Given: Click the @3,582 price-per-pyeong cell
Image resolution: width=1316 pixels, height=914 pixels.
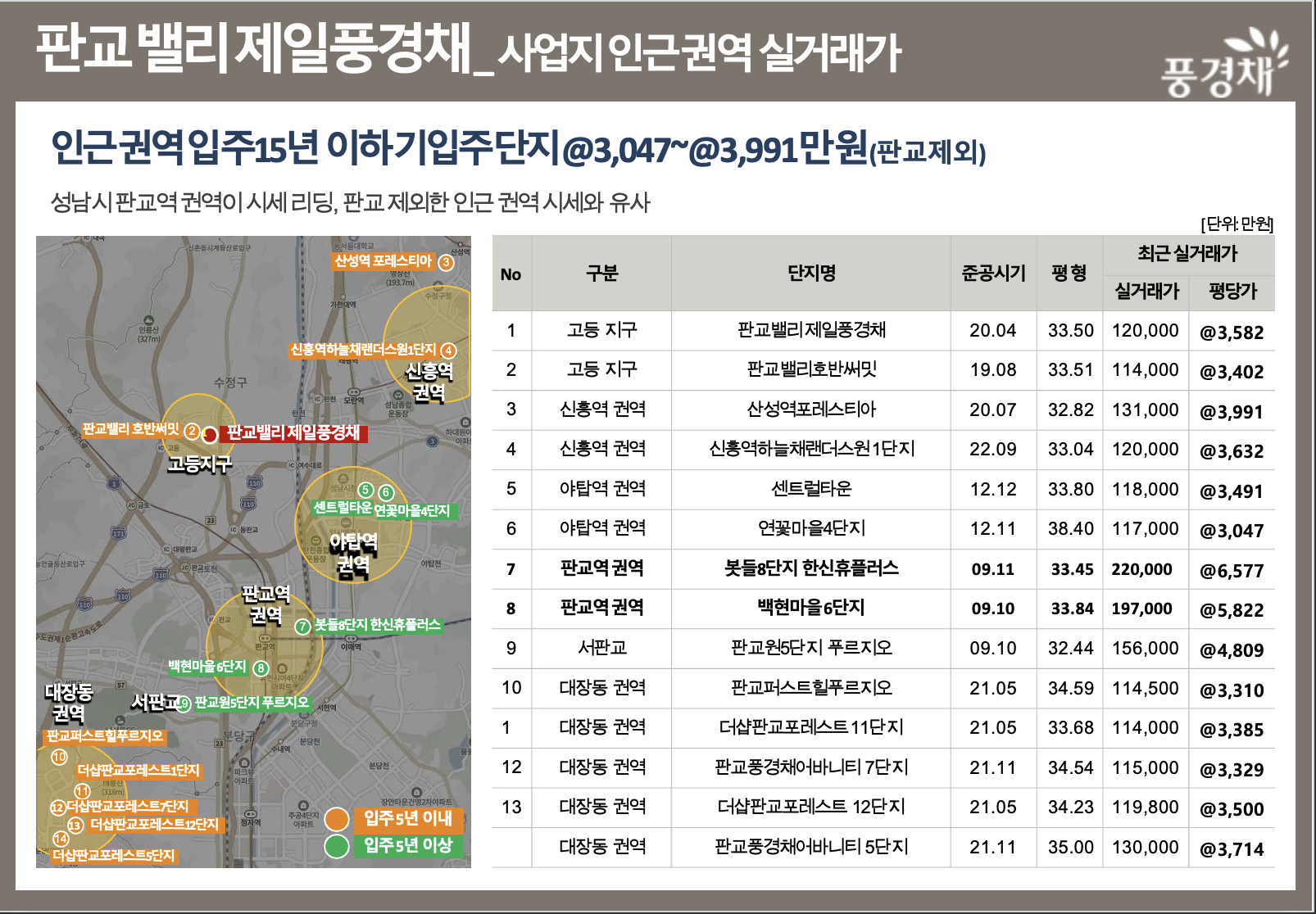Looking at the screenshot, I should [1232, 332].
